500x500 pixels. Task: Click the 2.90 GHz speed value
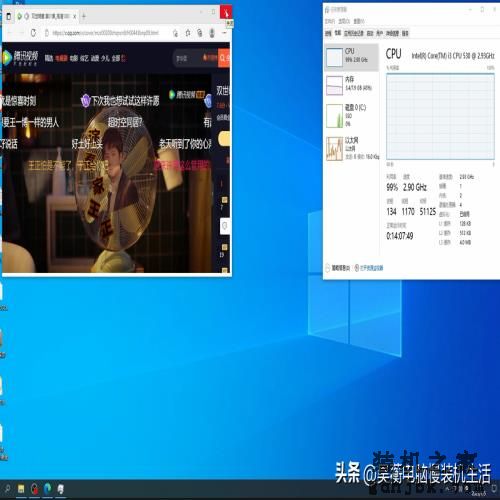415,187
